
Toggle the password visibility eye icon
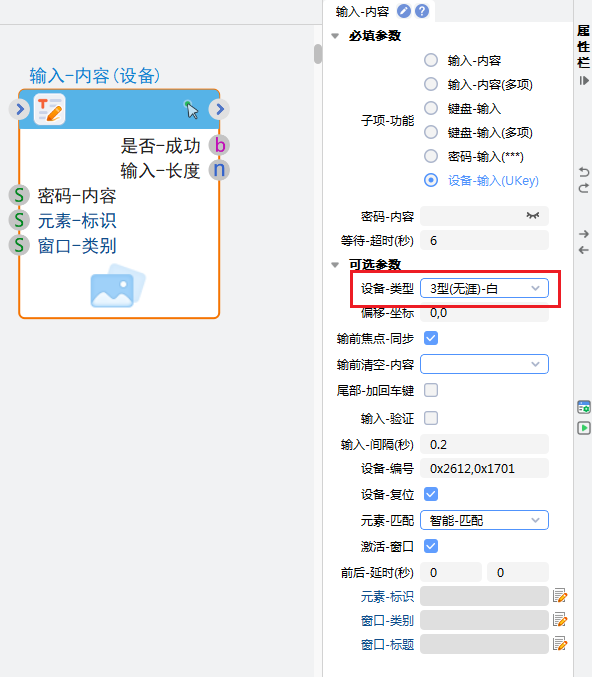[533, 215]
